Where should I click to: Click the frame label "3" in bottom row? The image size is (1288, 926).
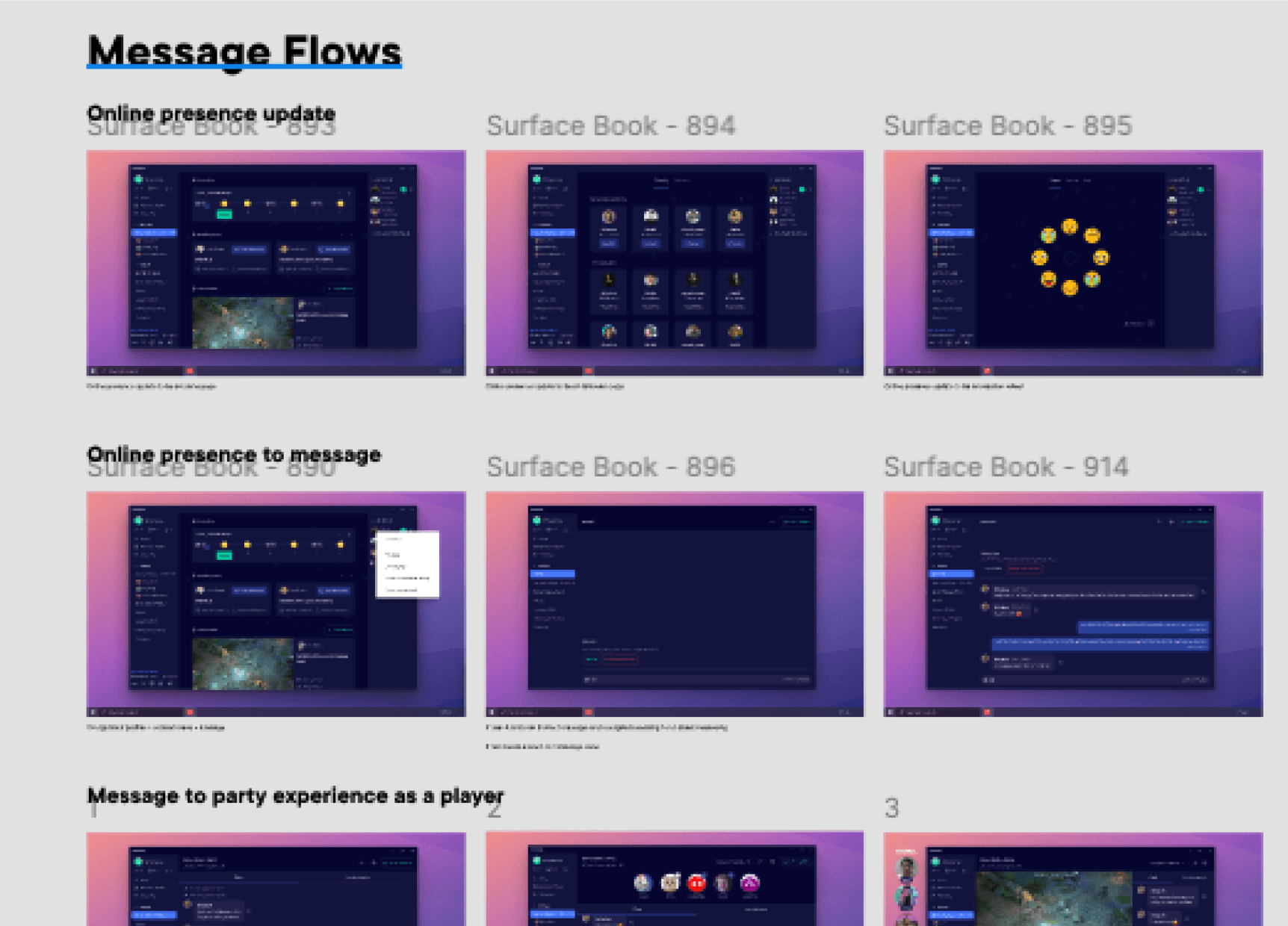click(892, 808)
